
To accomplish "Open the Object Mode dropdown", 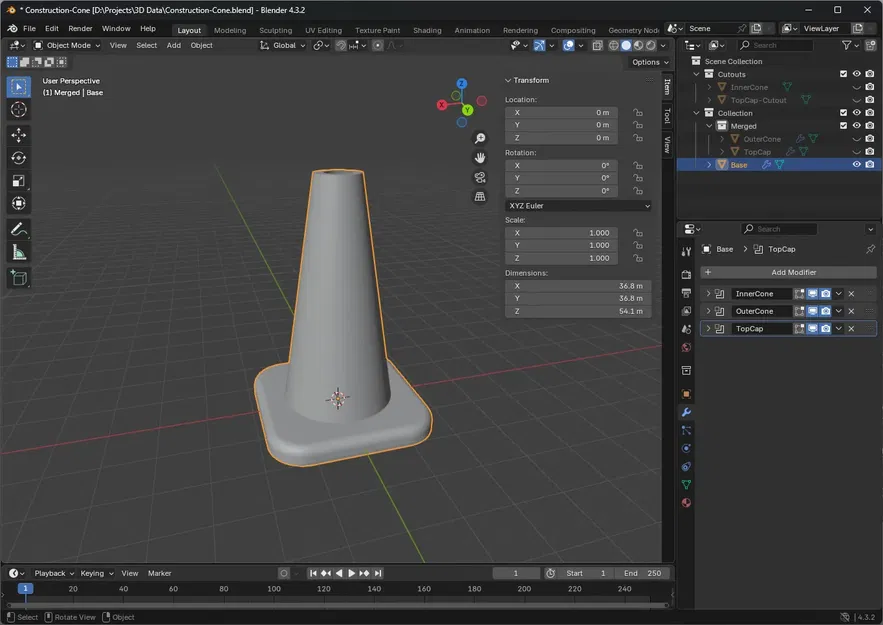I will 67,45.
